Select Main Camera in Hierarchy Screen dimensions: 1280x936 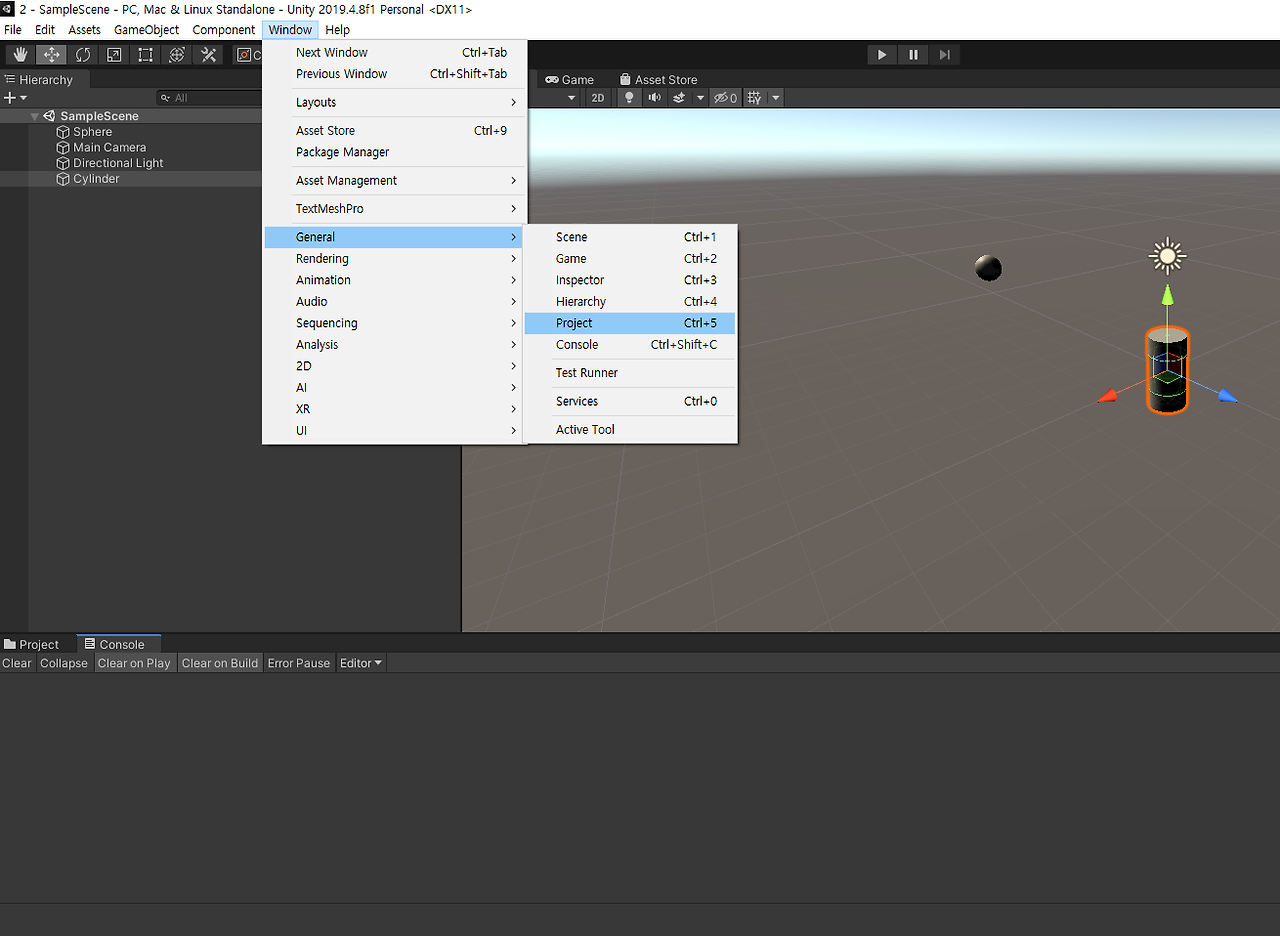pyautogui.click(x=109, y=147)
